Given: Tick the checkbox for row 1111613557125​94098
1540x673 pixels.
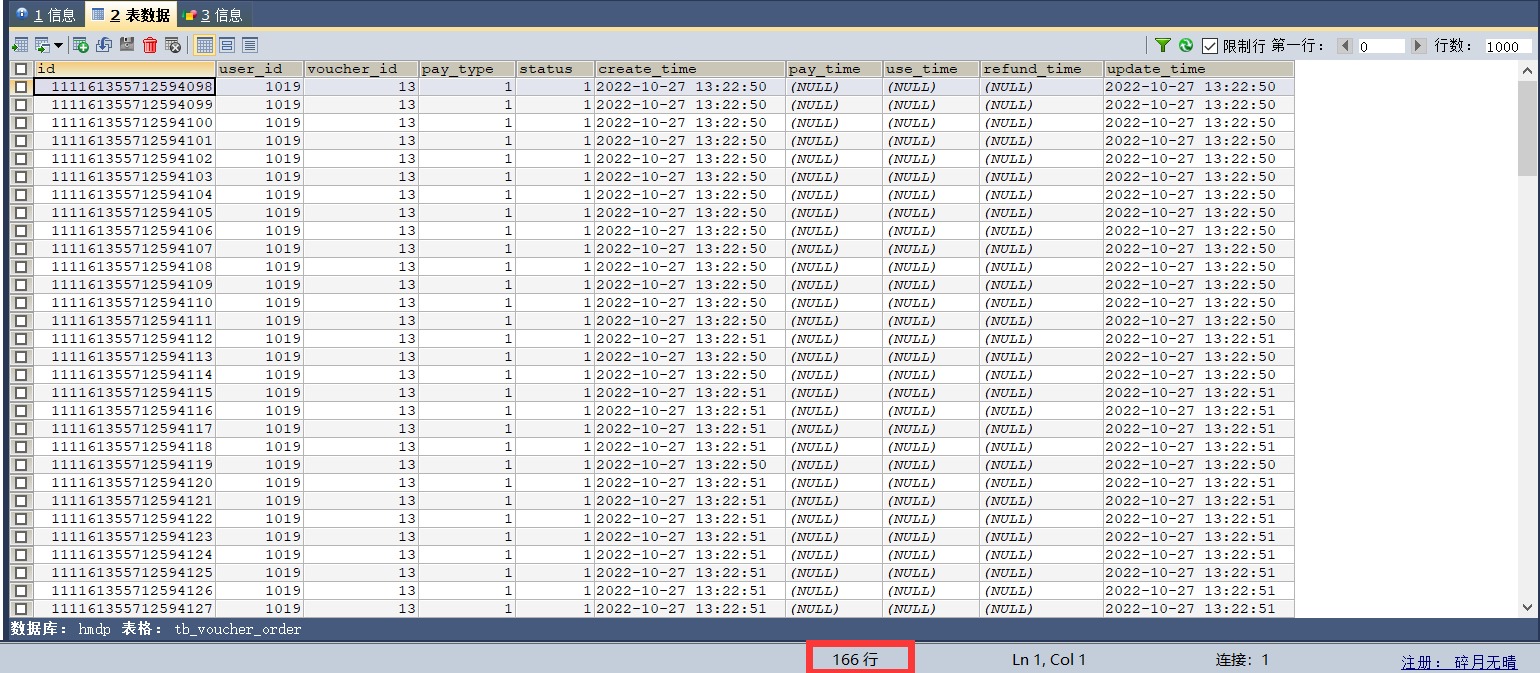Looking at the screenshot, I should (x=21, y=87).
